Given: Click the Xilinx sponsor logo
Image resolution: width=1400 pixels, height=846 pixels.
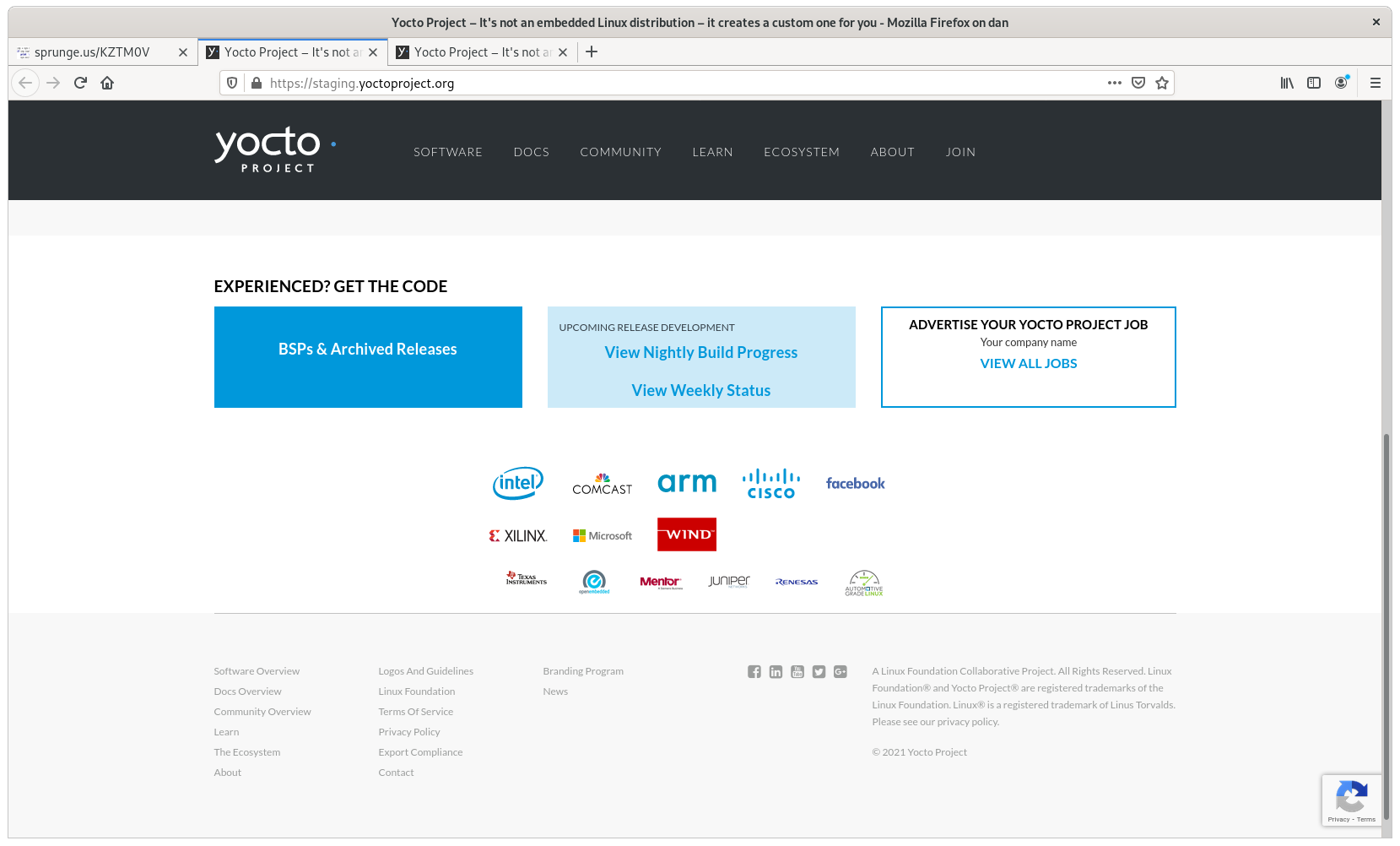Looking at the screenshot, I should [518, 535].
